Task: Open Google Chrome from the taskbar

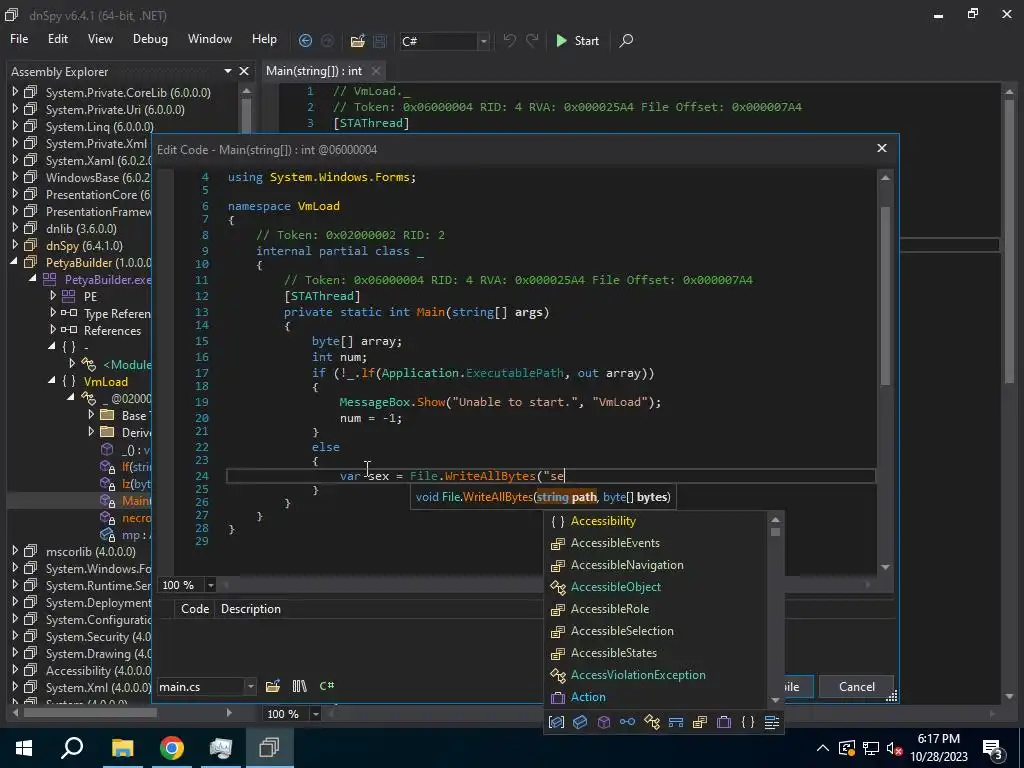Action: pyautogui.click(x=172, y=747)
